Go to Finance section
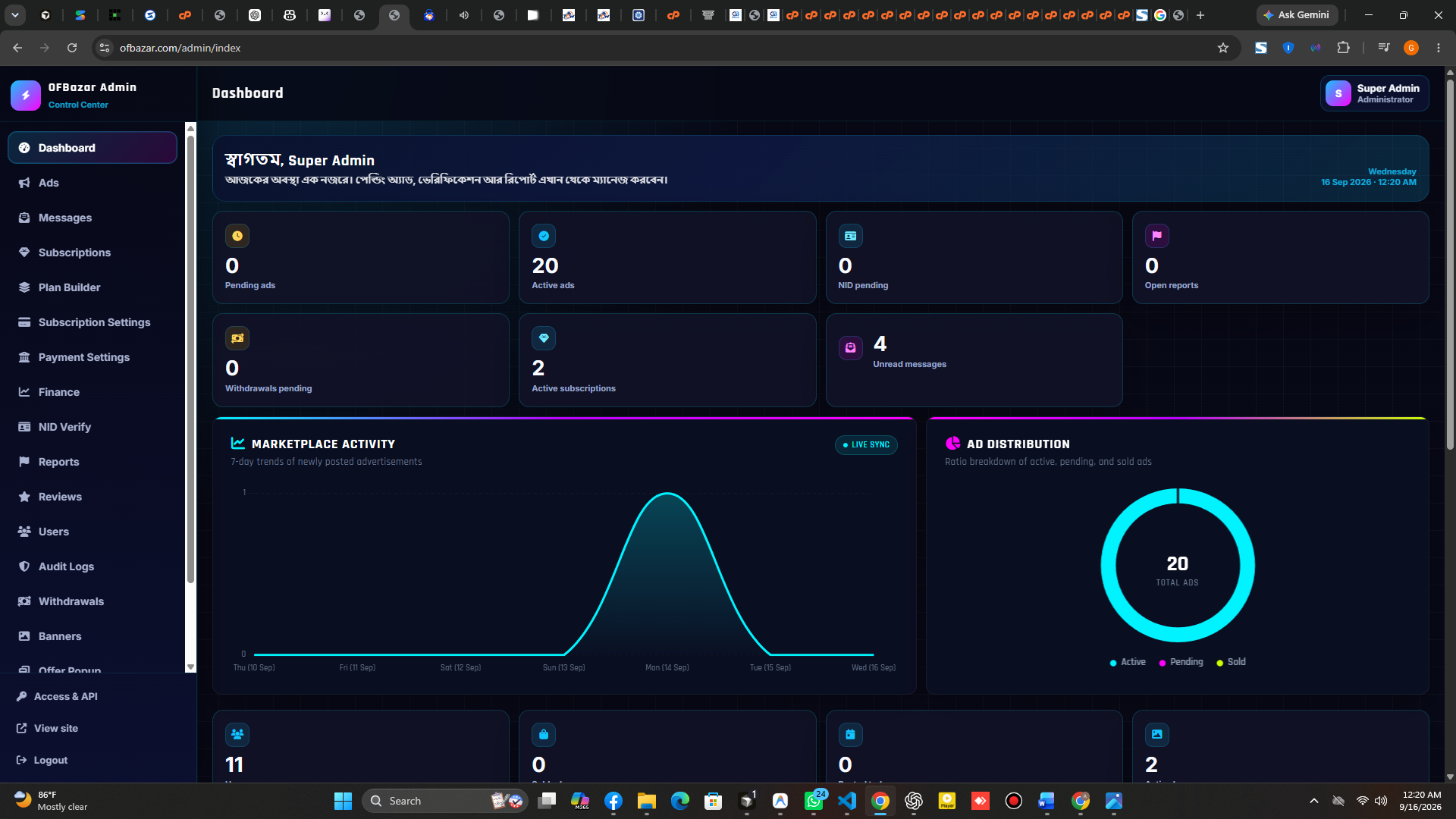The width and height of the screenshot is (1456, 819). coord(93,392)
